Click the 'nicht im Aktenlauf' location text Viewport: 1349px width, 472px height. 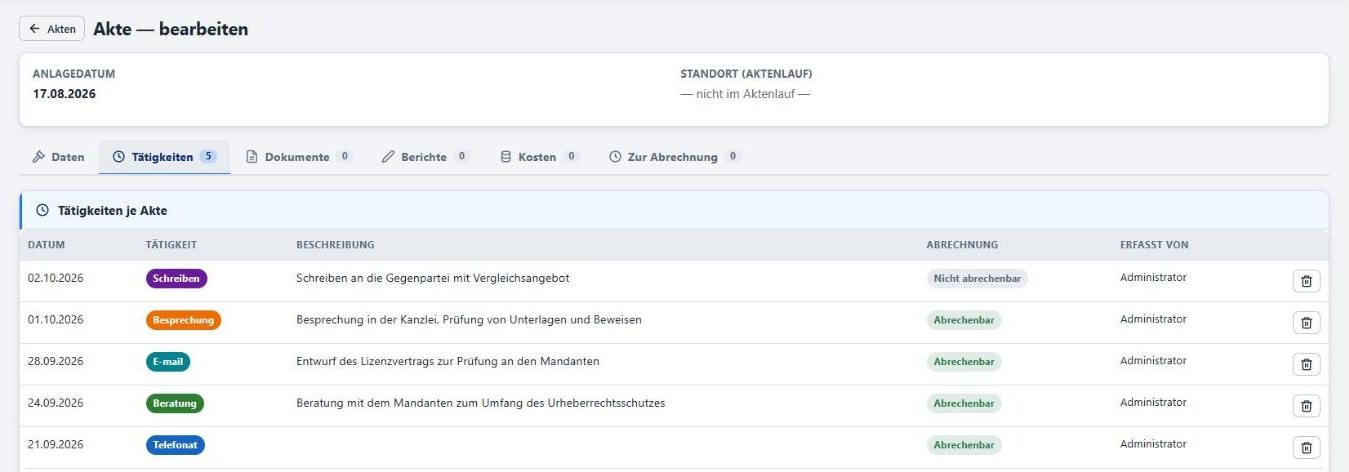coord(745,94)
